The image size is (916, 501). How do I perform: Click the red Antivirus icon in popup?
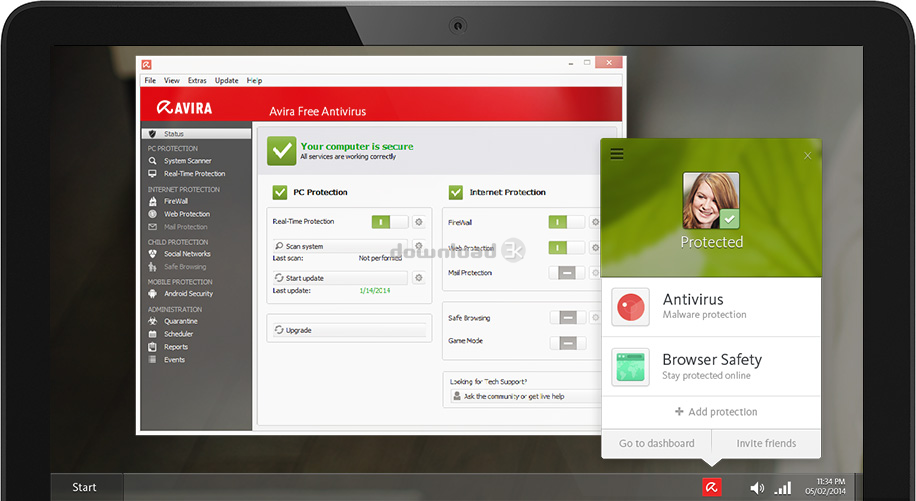pyautogui.click(x=630, y=306)
